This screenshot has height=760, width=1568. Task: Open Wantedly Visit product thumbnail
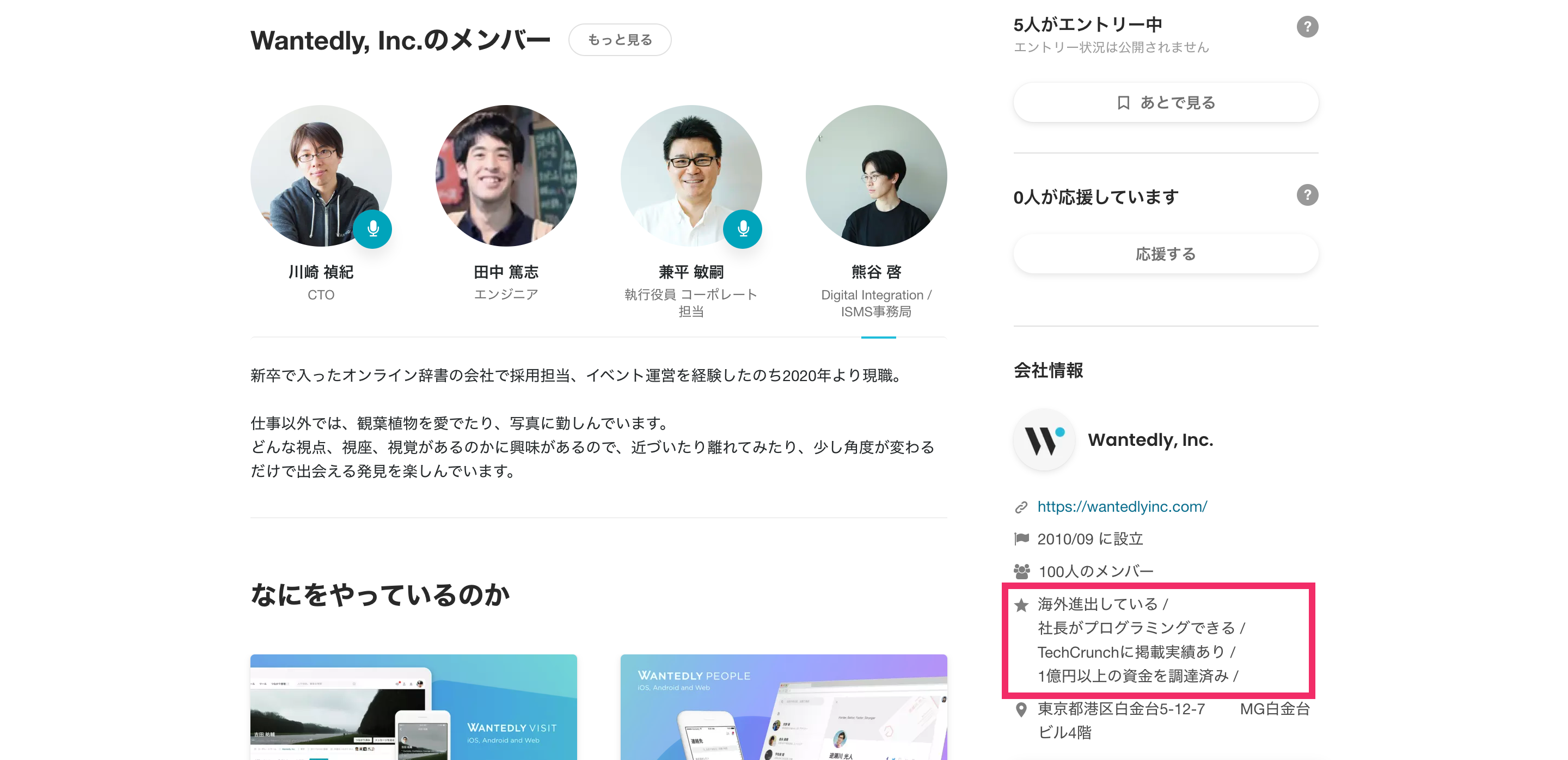tap(413, 707)
